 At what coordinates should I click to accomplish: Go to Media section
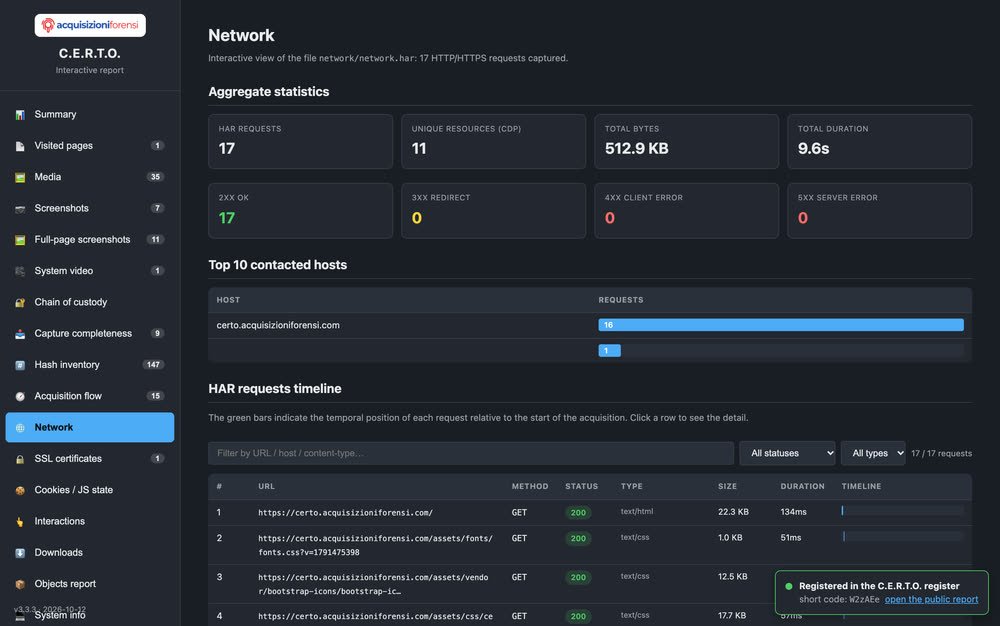tap(90, 177)
